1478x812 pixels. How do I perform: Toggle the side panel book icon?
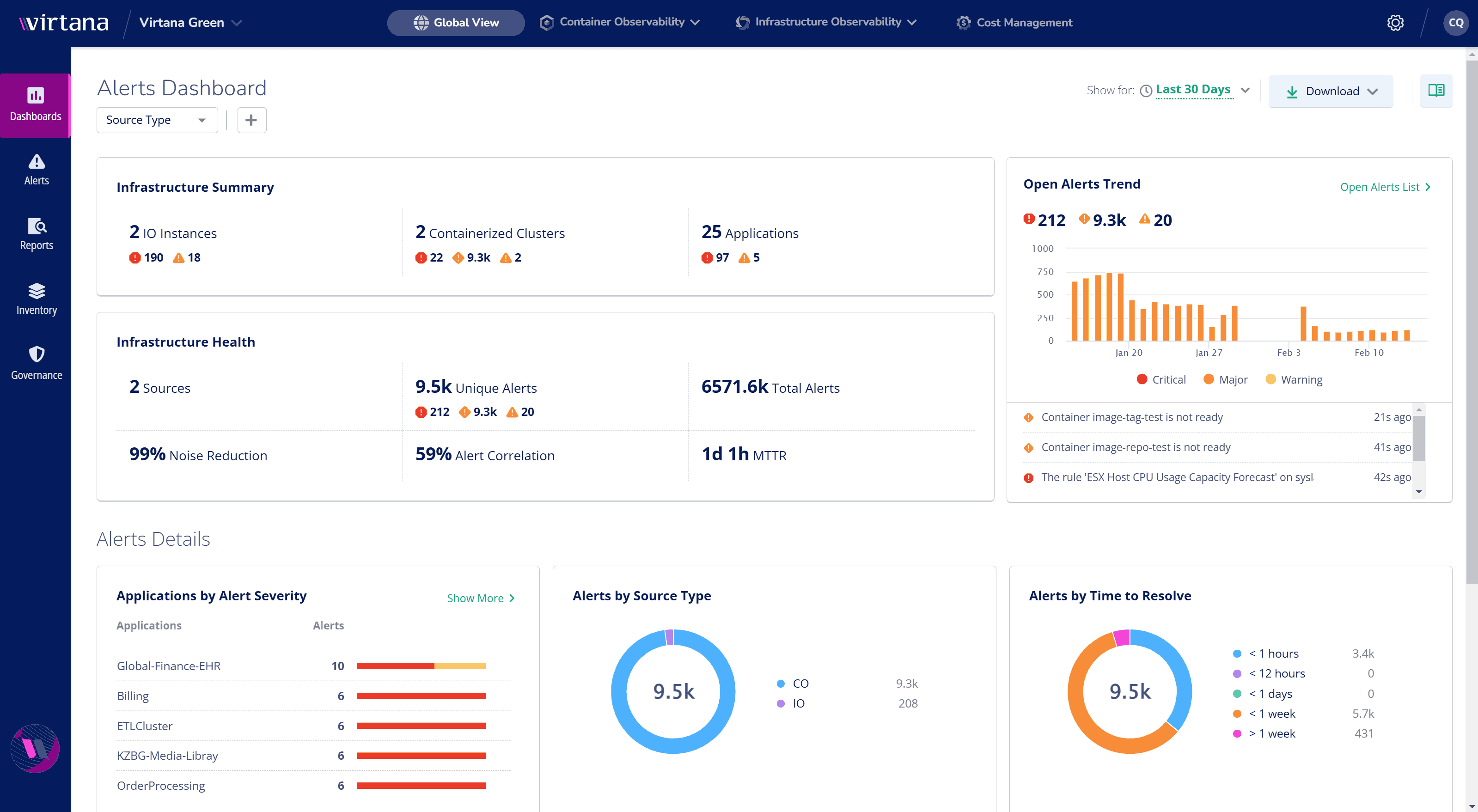pyautogui.click(x=1436, y=90)
